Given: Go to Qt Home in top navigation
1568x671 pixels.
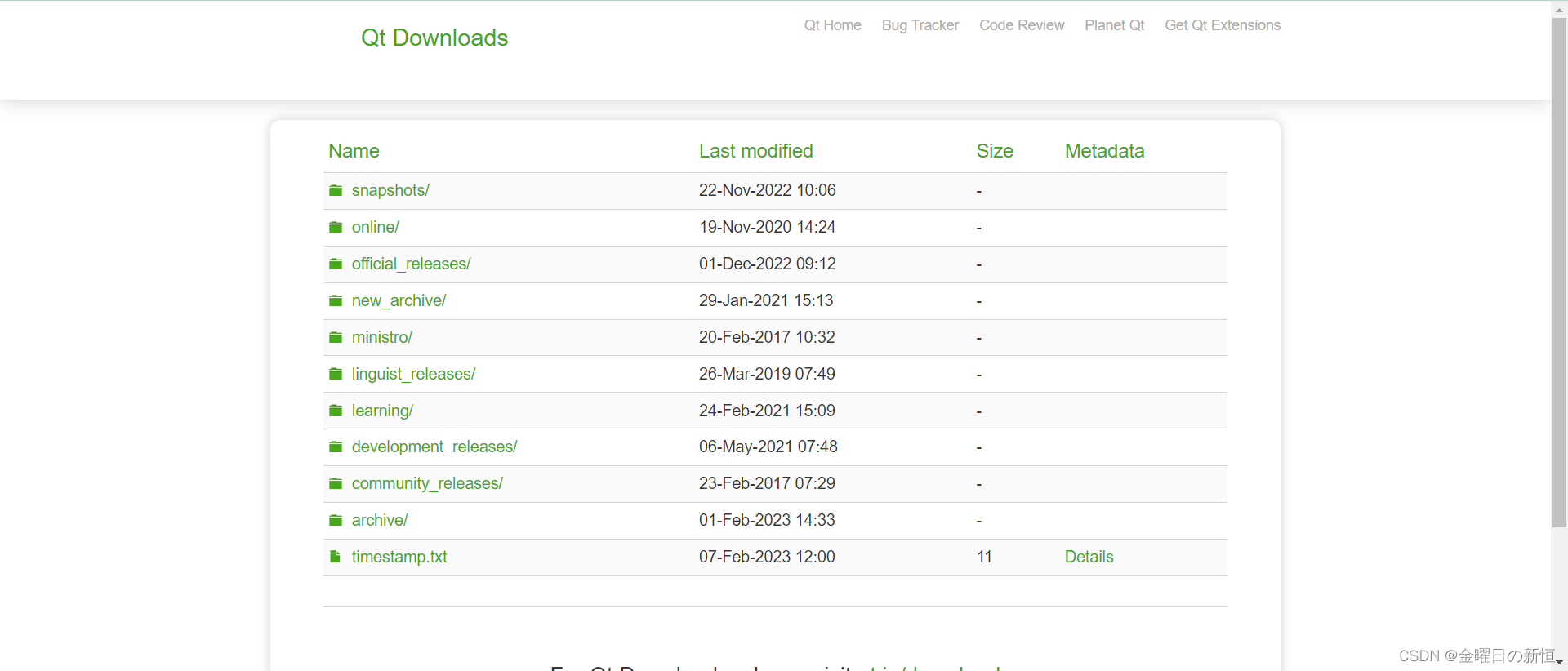Looking at the screenshot, I should (x=832, y=25).
